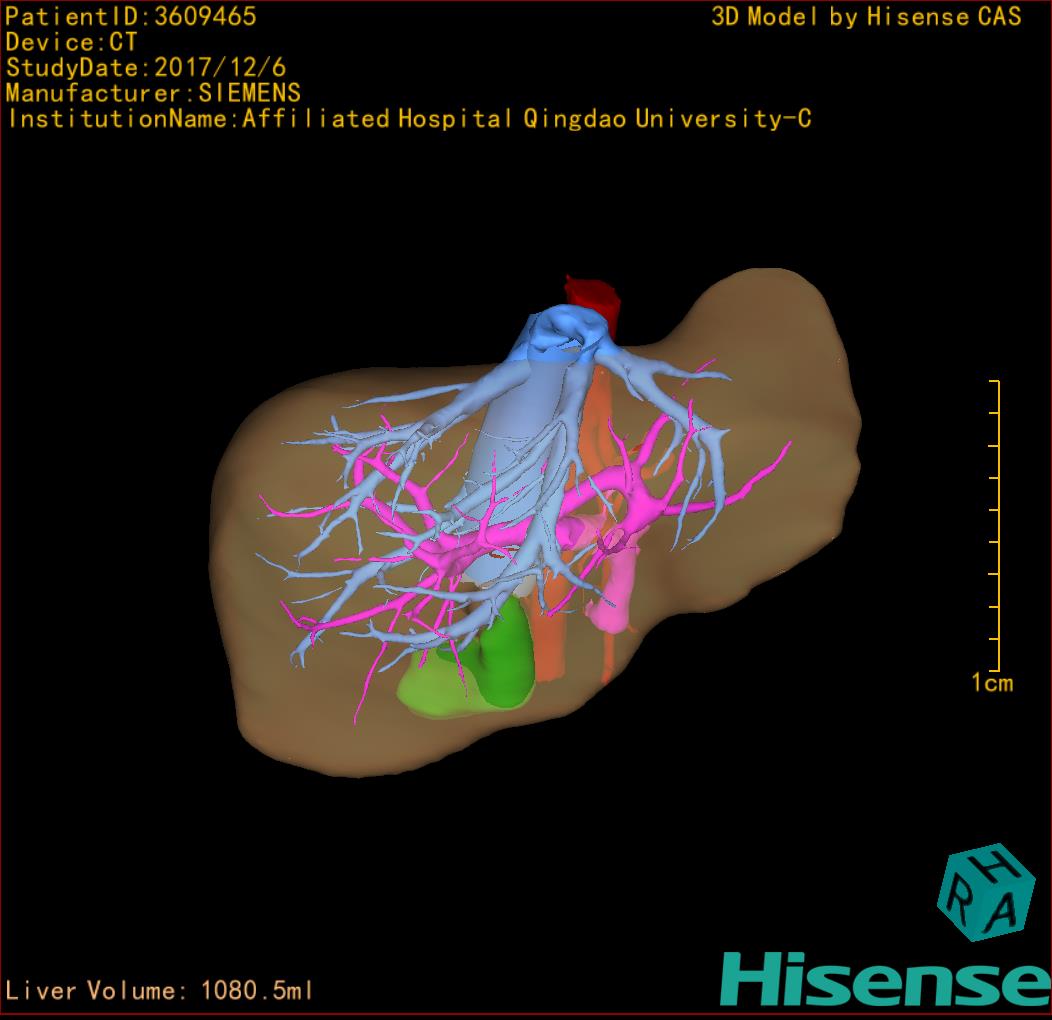Click the StudyDate:2017/12/6 text

pos(146,68)
